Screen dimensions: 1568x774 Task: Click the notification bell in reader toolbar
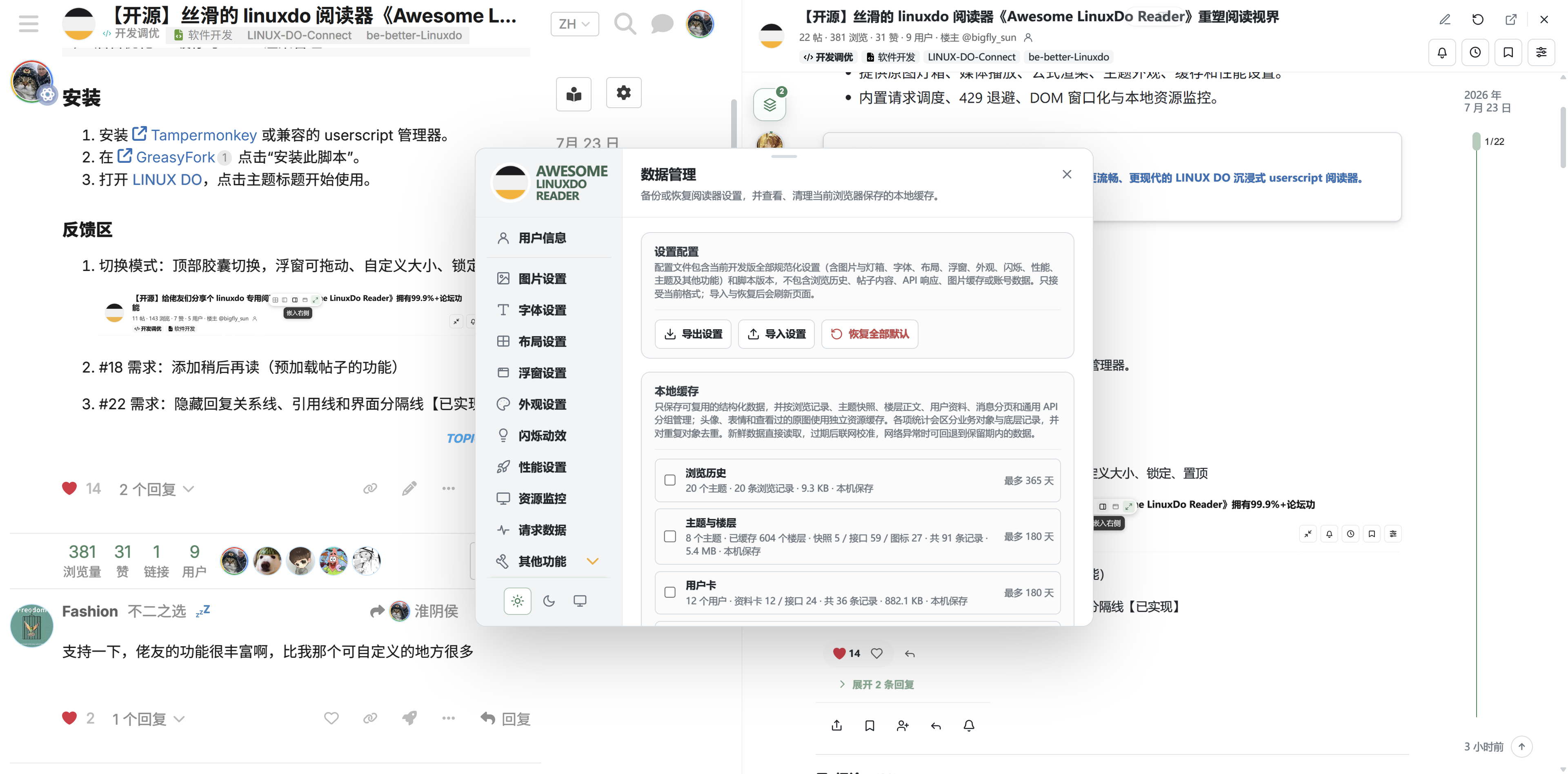pos(1442,52)
